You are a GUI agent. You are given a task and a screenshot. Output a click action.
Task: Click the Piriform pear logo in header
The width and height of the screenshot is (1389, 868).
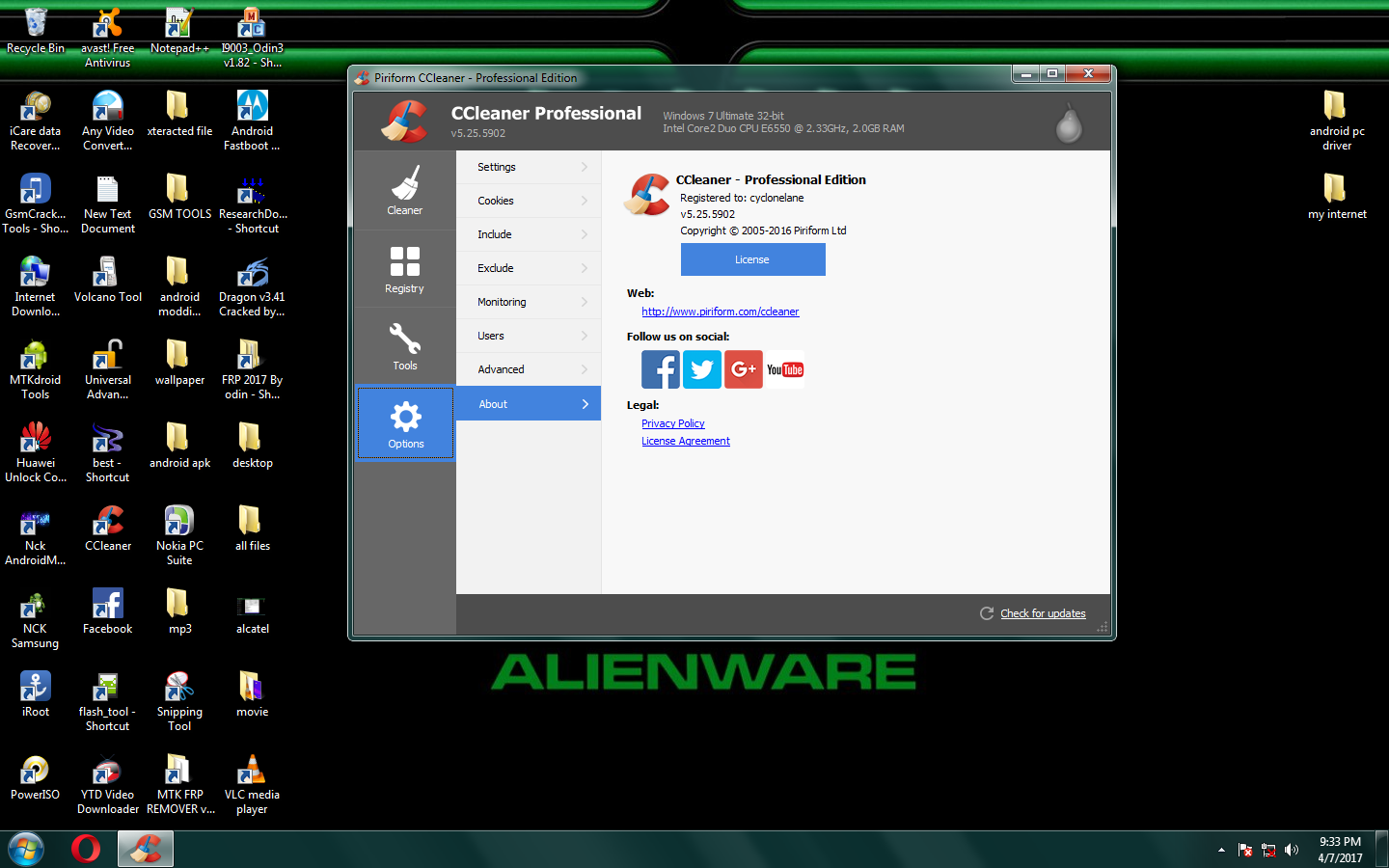click(x=1069, y=122)
